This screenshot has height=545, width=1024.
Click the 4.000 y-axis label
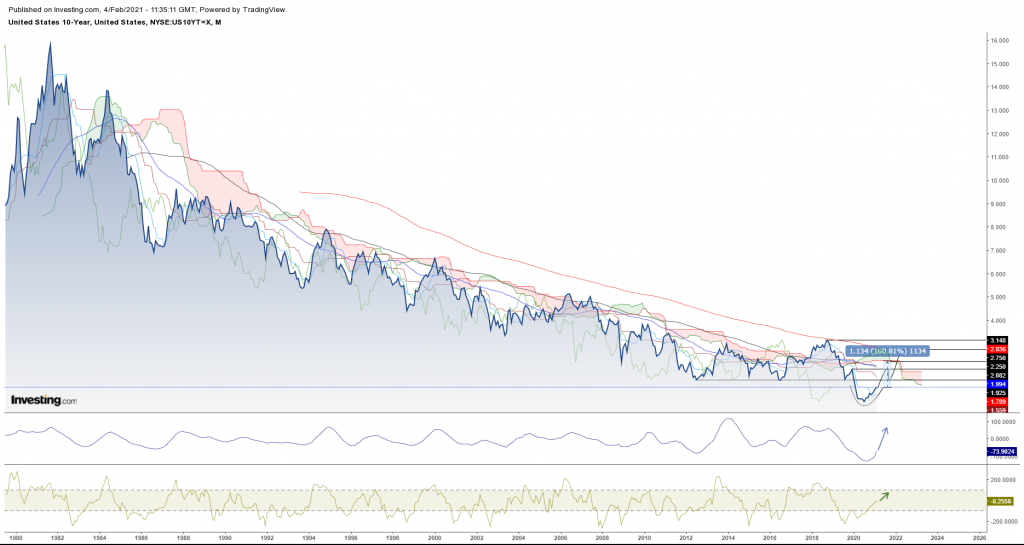pyautogui.click(x=998, y=320)
